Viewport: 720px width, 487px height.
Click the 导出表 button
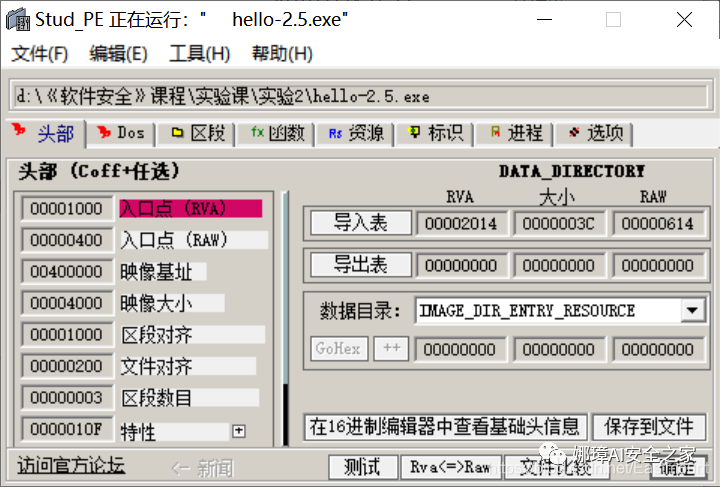tap(361, 265)
